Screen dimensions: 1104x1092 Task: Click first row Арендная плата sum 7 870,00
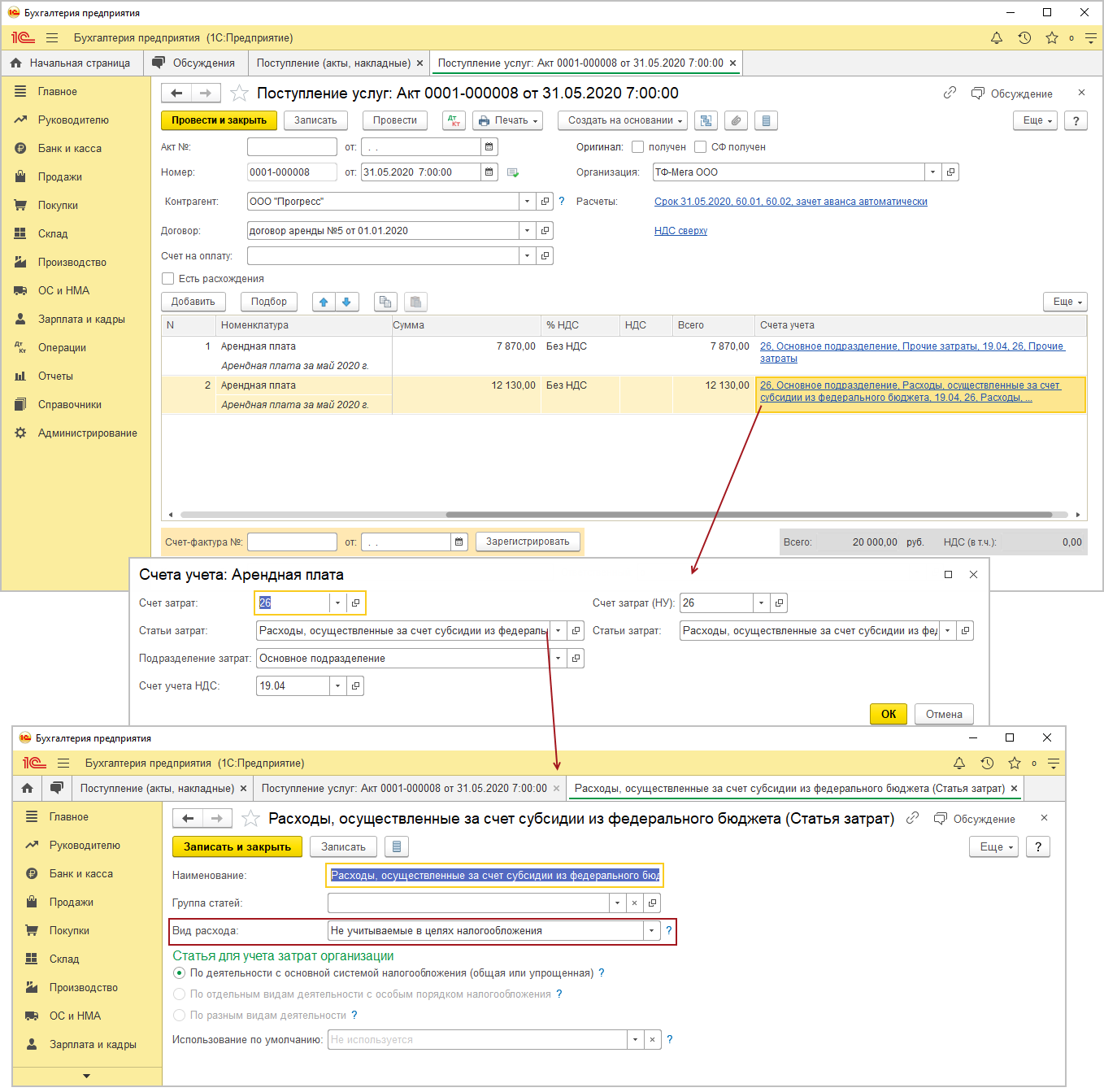(516, 346)
